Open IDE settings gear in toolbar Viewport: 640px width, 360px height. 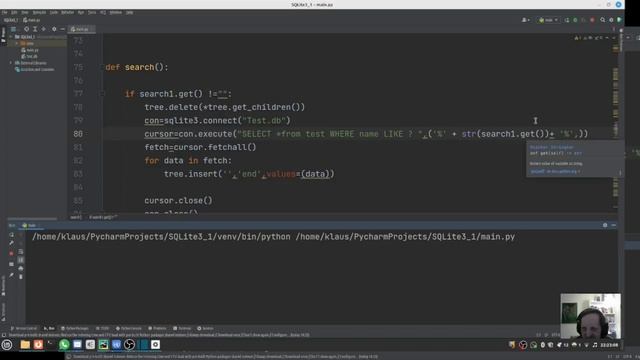click(x=611, y=20)
